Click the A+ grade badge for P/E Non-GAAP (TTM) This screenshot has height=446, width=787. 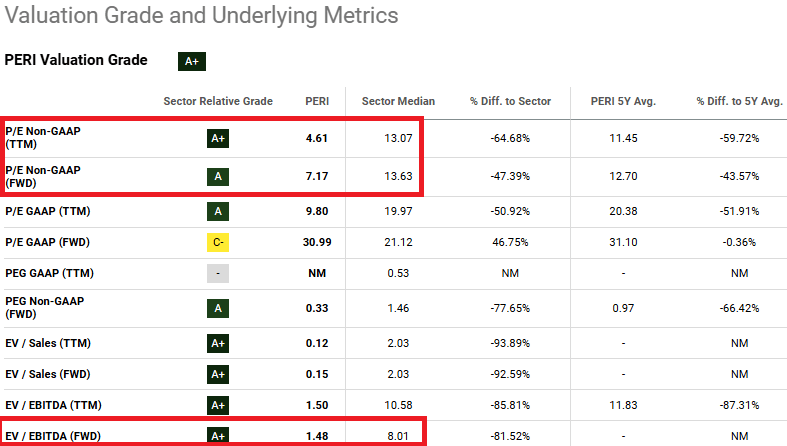click(x=217, y=138)
